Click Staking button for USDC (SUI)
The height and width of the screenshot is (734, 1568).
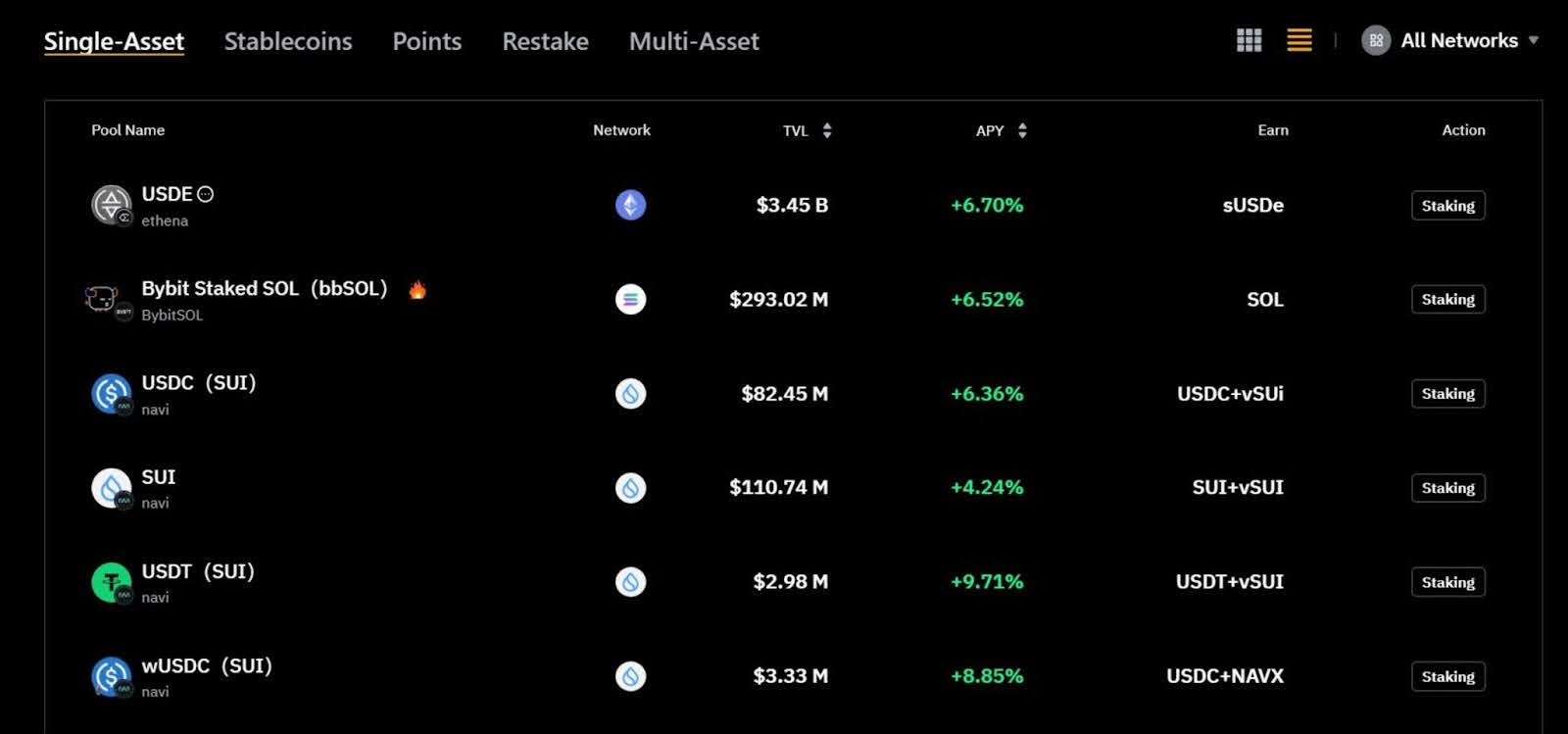pyautogui.click(x=1448, y=394)
